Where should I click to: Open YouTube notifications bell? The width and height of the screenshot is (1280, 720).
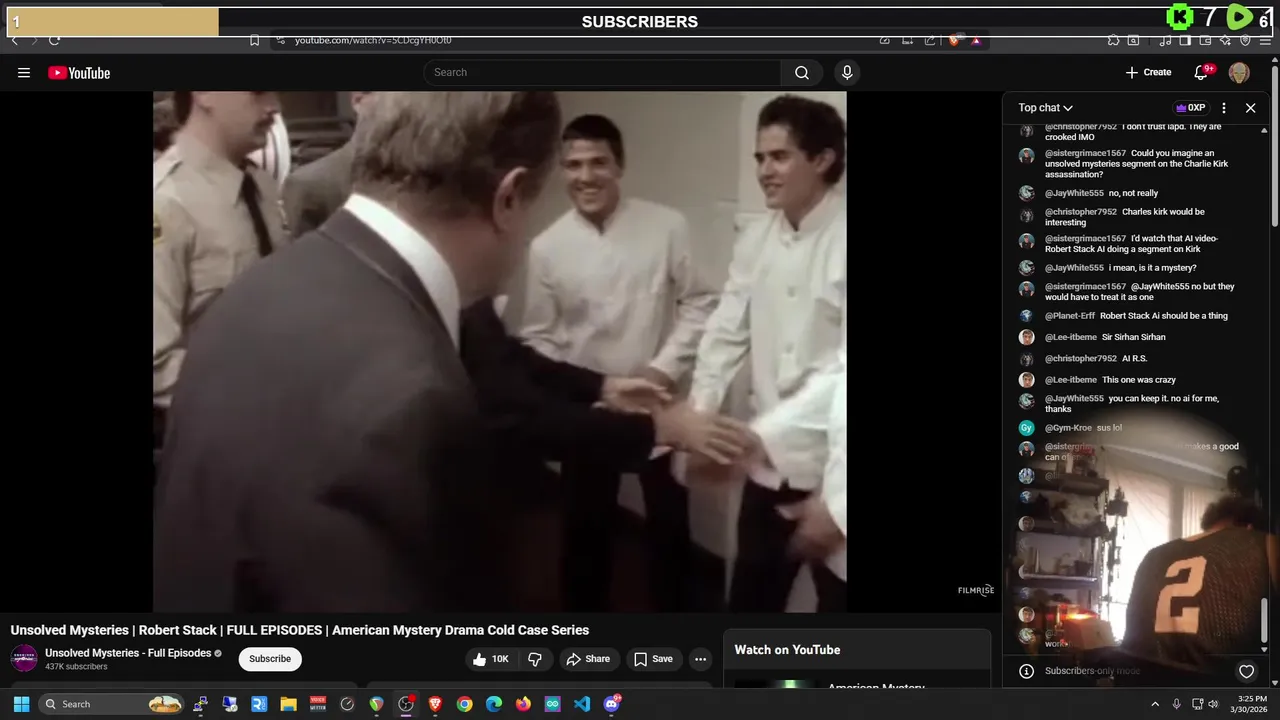click(1202, 72)
